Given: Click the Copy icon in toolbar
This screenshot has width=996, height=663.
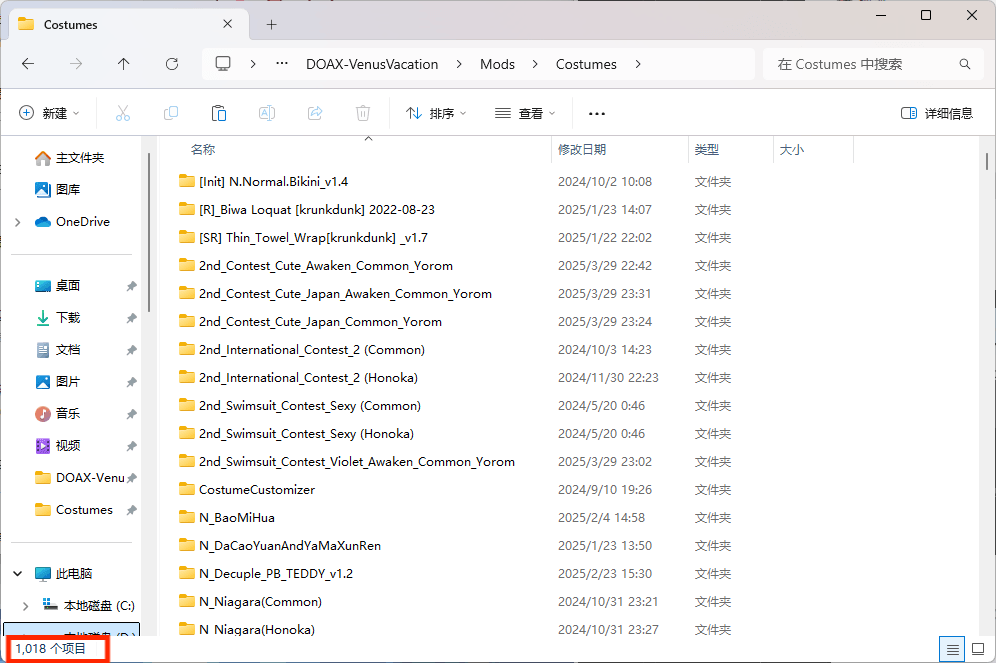Looking at the screenshot, I should point(171,113).
